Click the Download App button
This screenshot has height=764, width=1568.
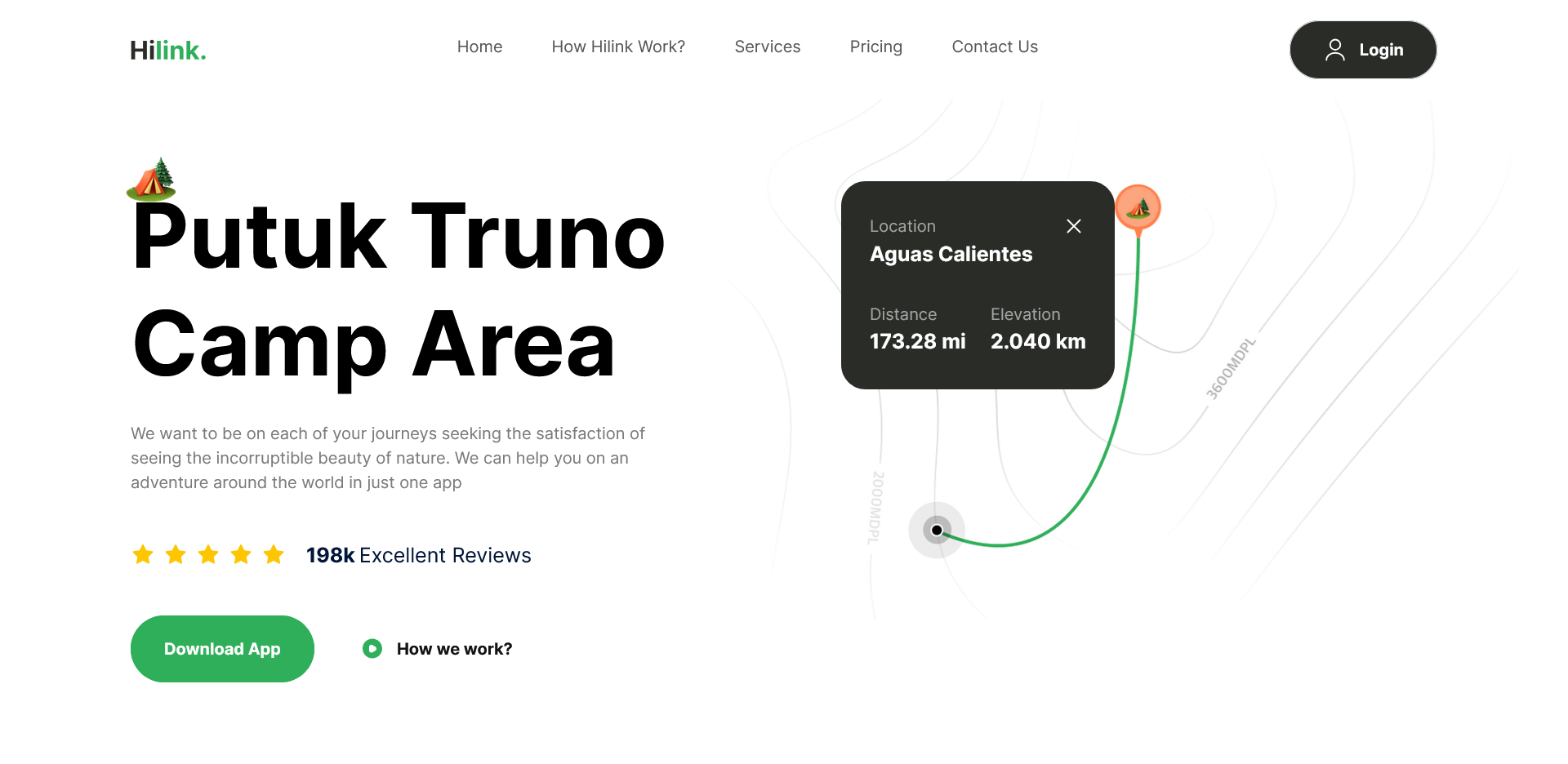pyautogui.click(x=222, y=649)
